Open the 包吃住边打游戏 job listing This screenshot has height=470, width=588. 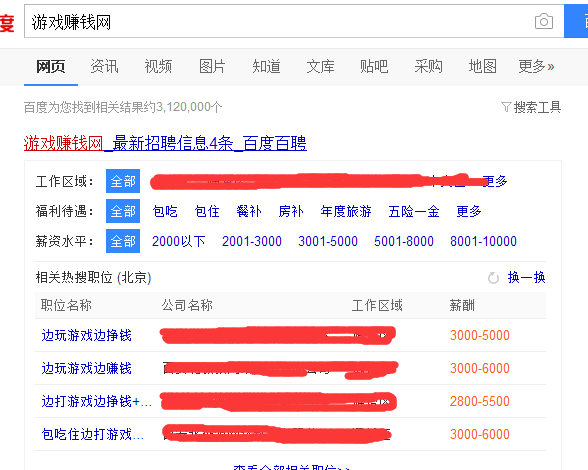(x=93, y=434)
